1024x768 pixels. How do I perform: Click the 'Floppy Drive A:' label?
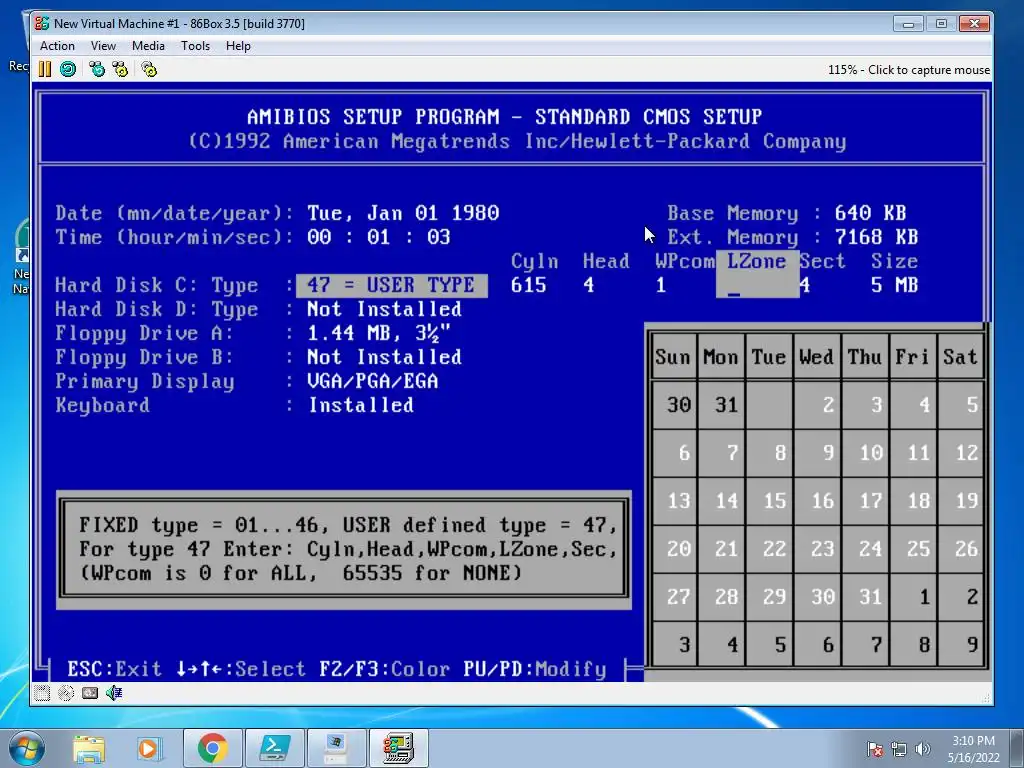click(x=144, y=333)
